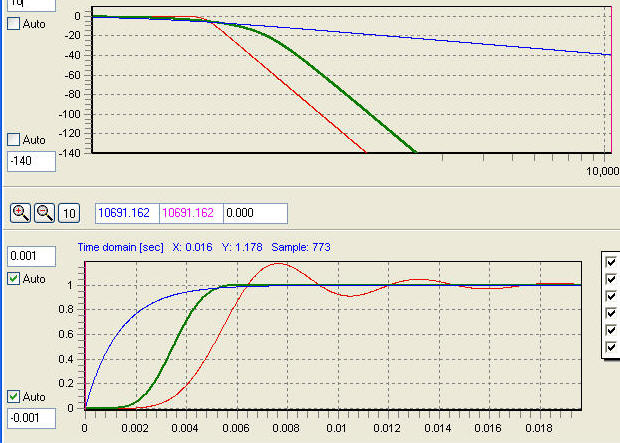The width and height of the screenshot is (620, 443).
Task: Click the '0.018' time axis label
Action: pyautogui.click(x=539, y=428)
